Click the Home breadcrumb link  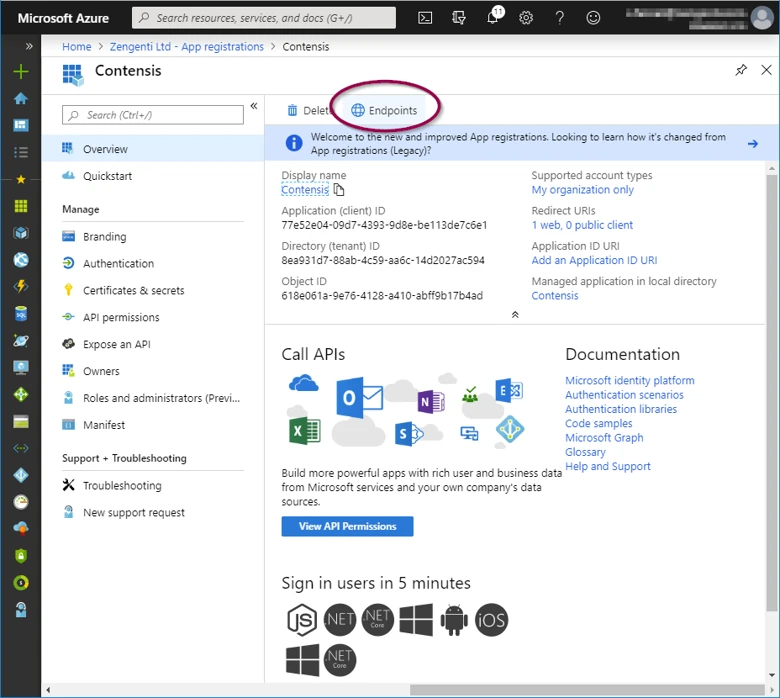[x=77, y=46]
